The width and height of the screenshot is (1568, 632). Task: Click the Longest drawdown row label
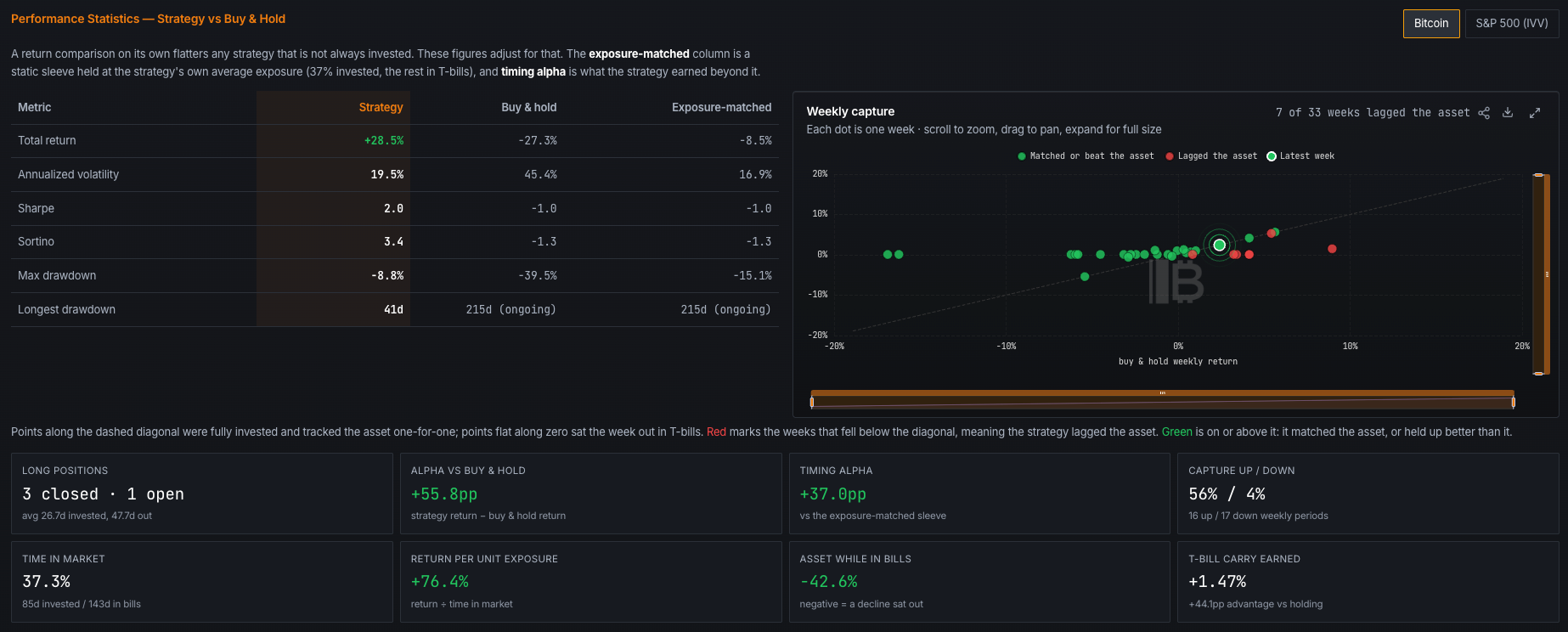coord(67,310)
